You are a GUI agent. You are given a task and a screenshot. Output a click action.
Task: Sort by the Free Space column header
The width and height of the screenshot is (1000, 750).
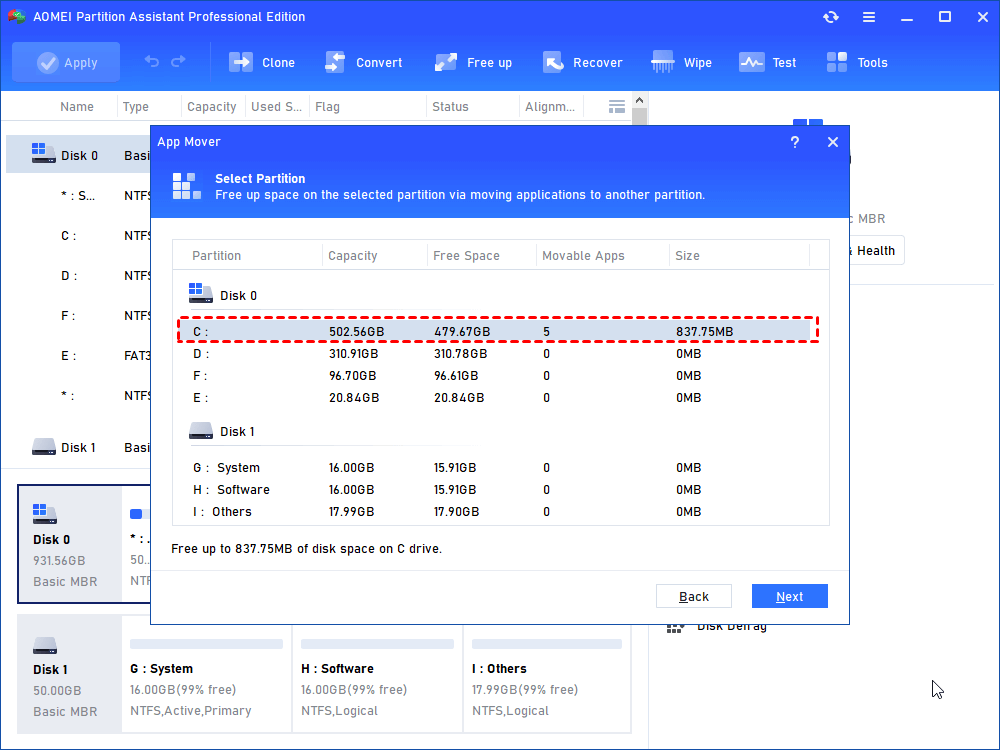tap(466, 256)
